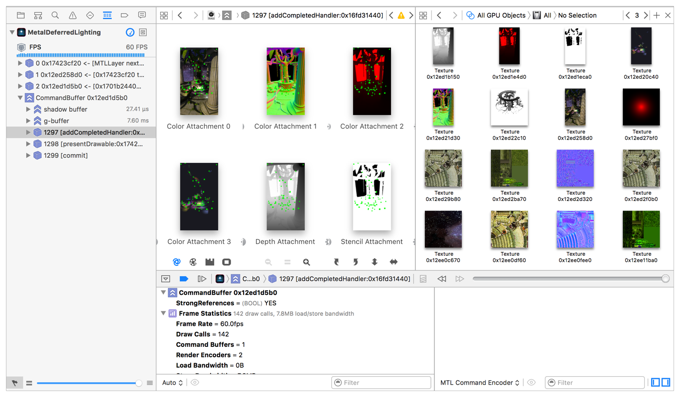Open Texture 0x12ed27bf0 red glow thumbnail
The image size is (680, 397).
pos(641,107)
